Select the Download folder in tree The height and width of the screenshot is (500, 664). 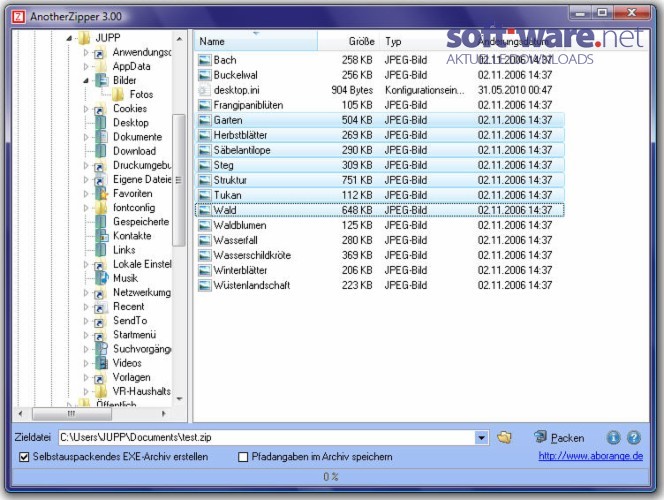[134, 151]
